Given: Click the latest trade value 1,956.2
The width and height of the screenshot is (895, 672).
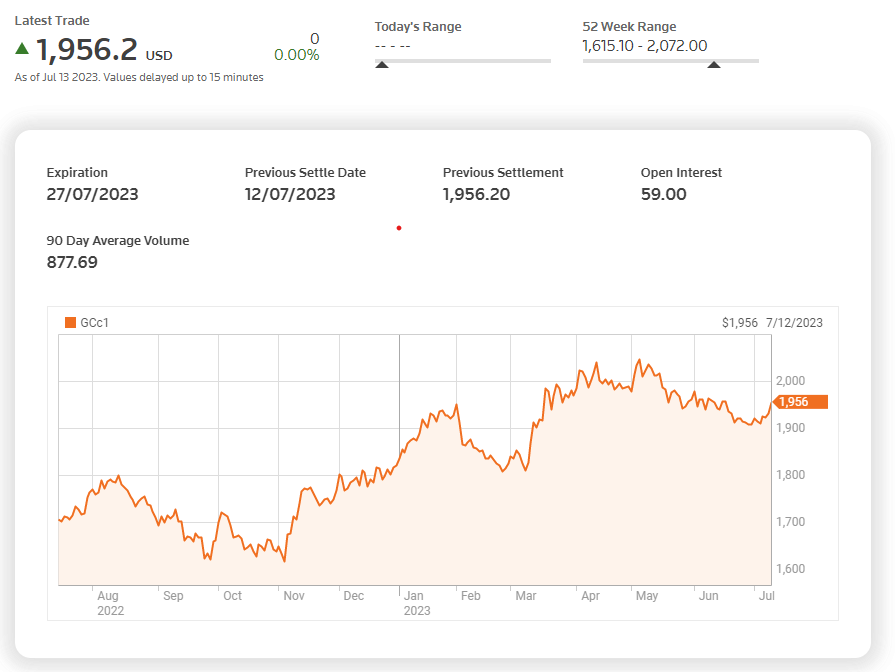Looking at the screenshot, I should [87, 50].
